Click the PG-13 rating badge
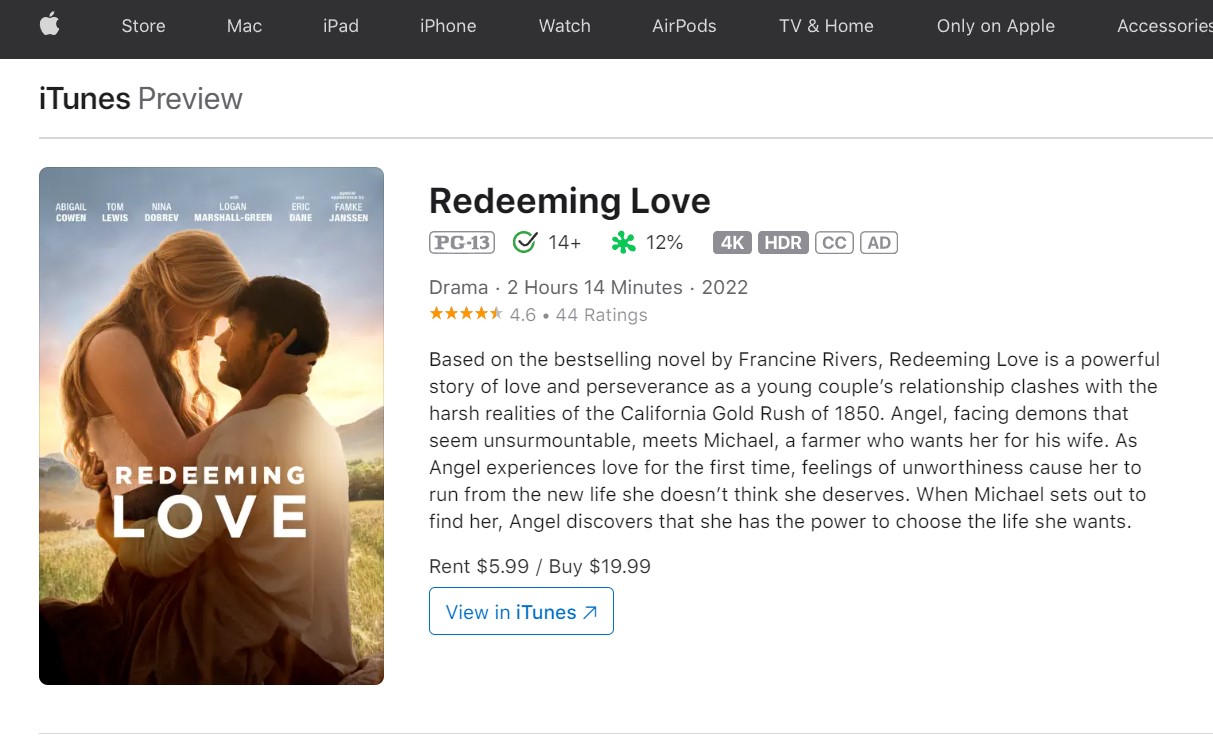Screen dimensions: 1213x736 (x=461, y=242)
